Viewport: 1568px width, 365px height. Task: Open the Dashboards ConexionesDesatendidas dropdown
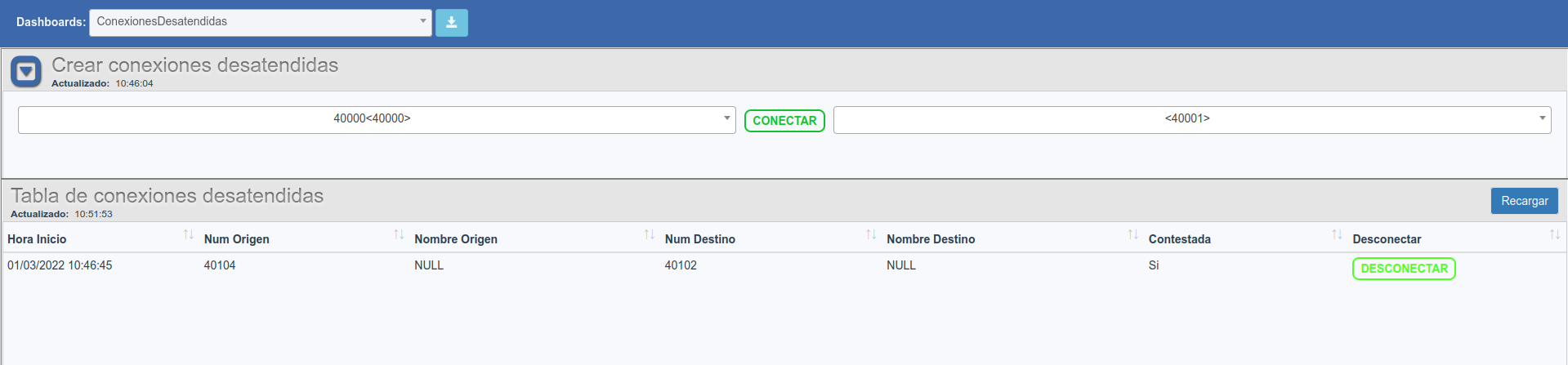tap(261, 22)
